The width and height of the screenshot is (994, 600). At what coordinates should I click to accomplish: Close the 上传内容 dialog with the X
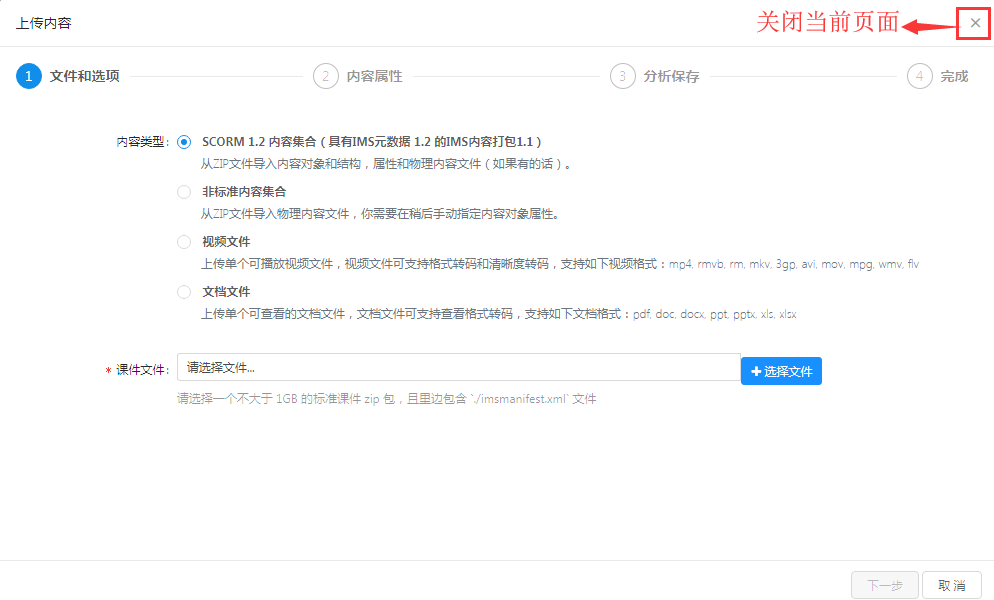975,23
